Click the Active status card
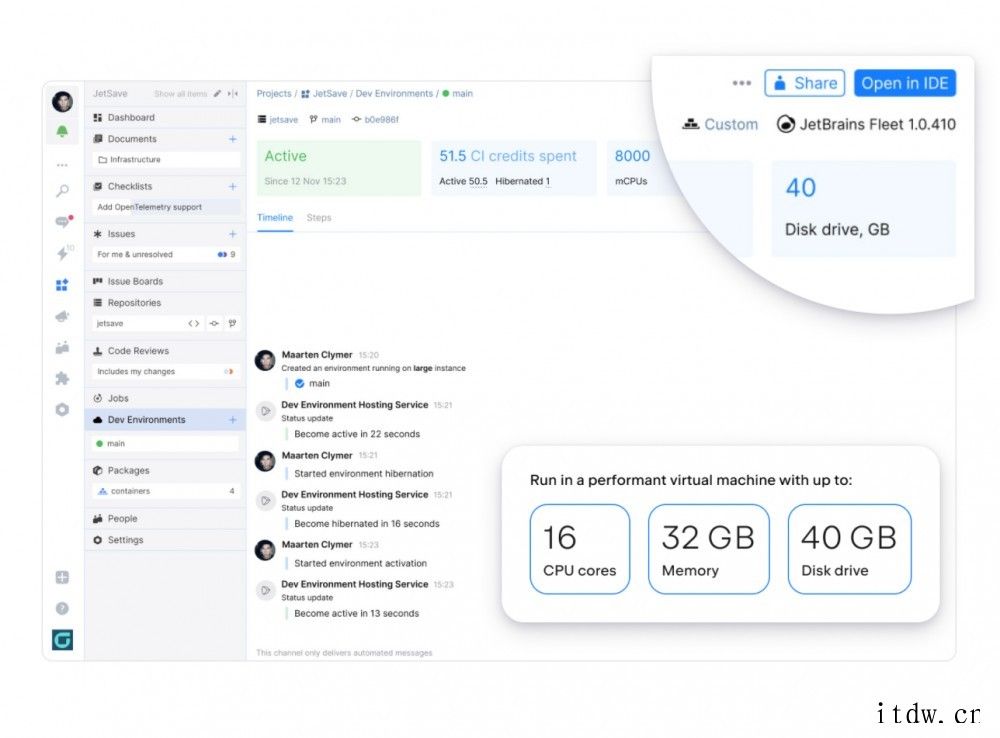This screenshot has width=1000, height=738. 339,168
